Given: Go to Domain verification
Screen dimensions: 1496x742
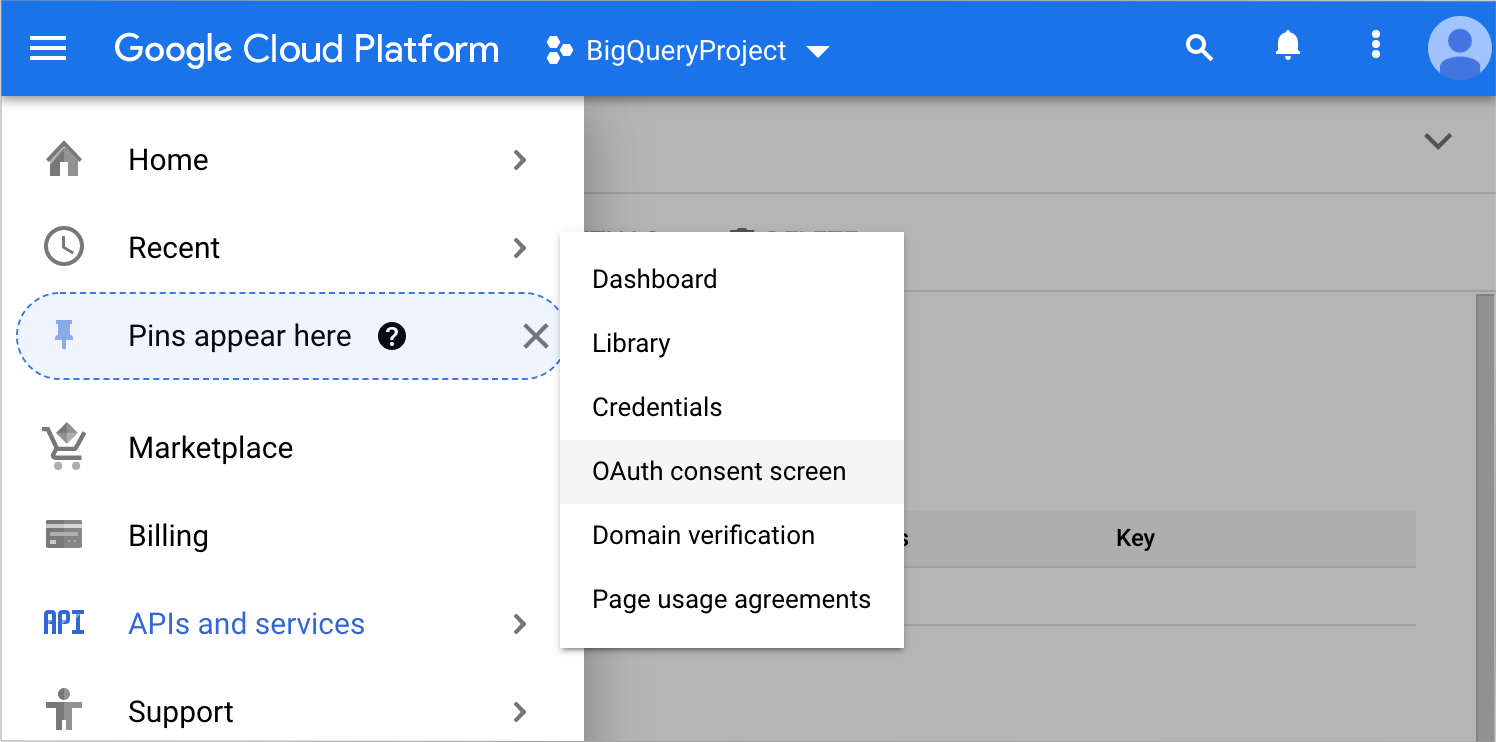Looking at the screenshot, I should pyautogui.click(x=703, y=535).
